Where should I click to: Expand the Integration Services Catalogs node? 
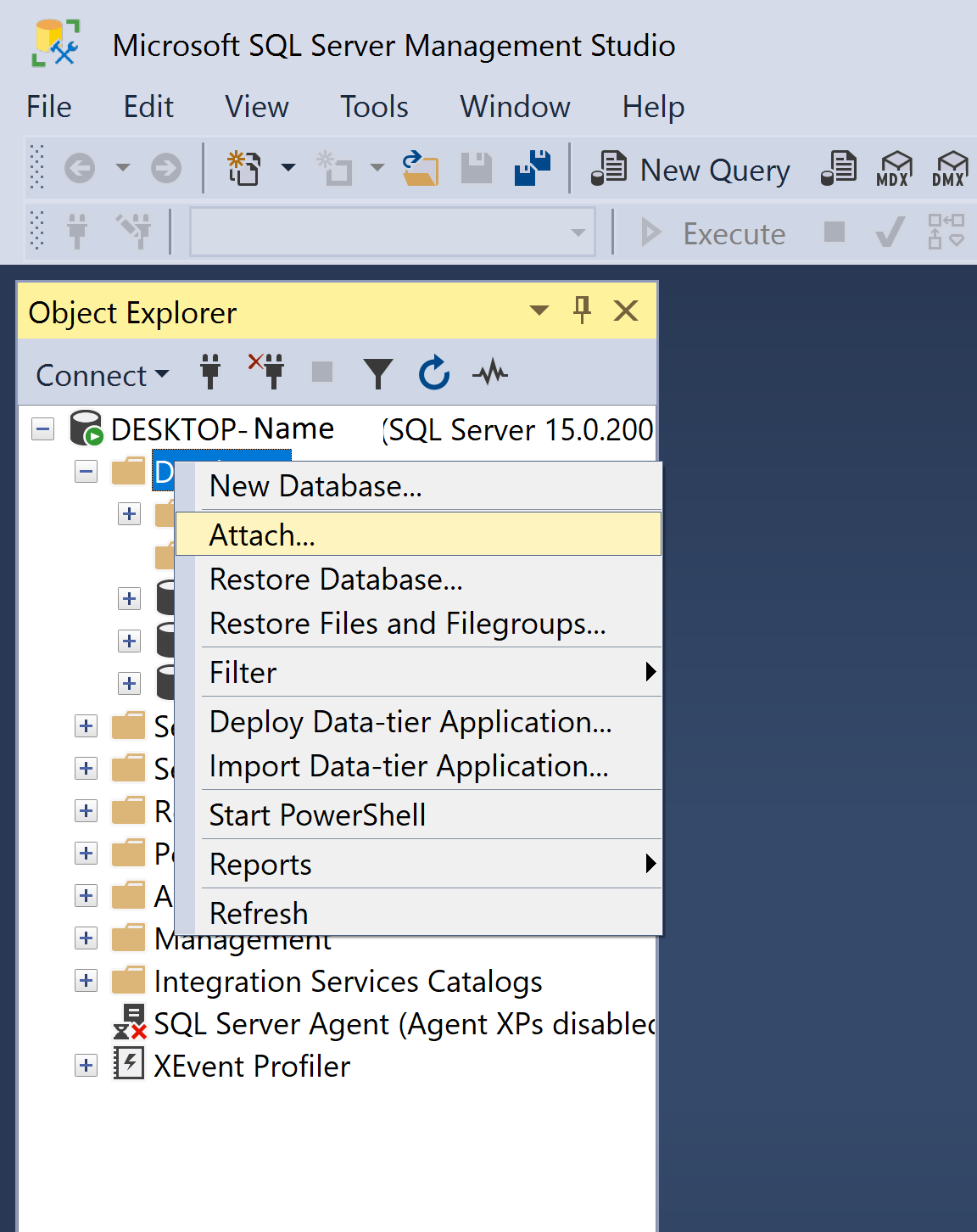coord(86,981)
